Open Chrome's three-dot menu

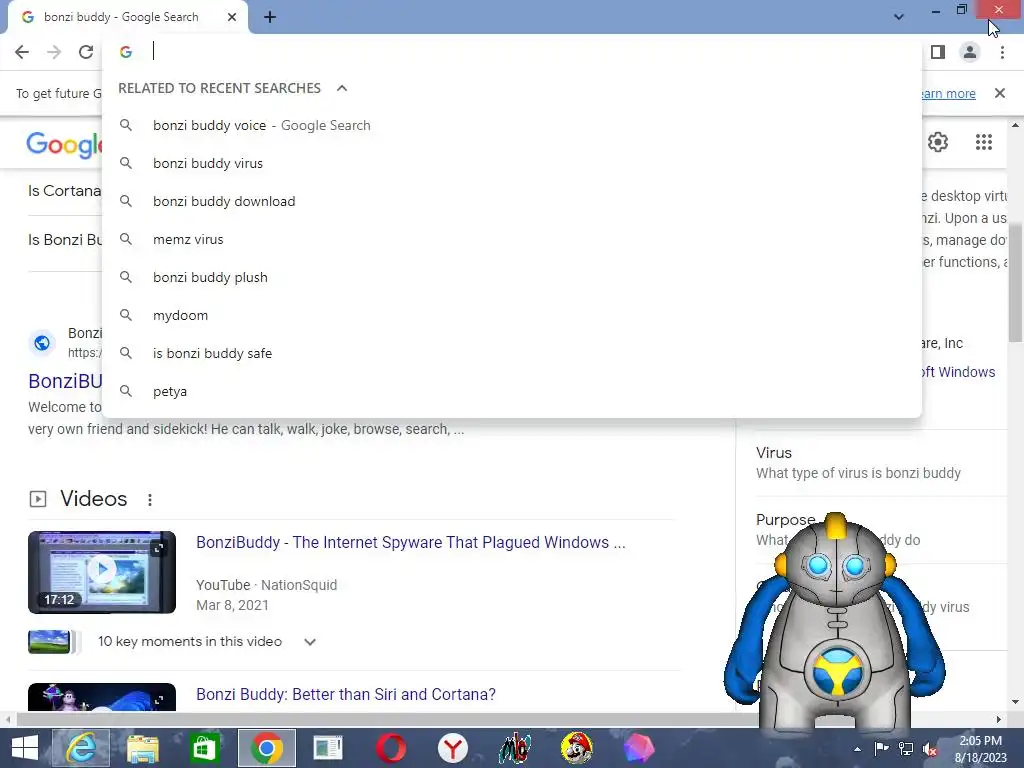(1002, 52)
